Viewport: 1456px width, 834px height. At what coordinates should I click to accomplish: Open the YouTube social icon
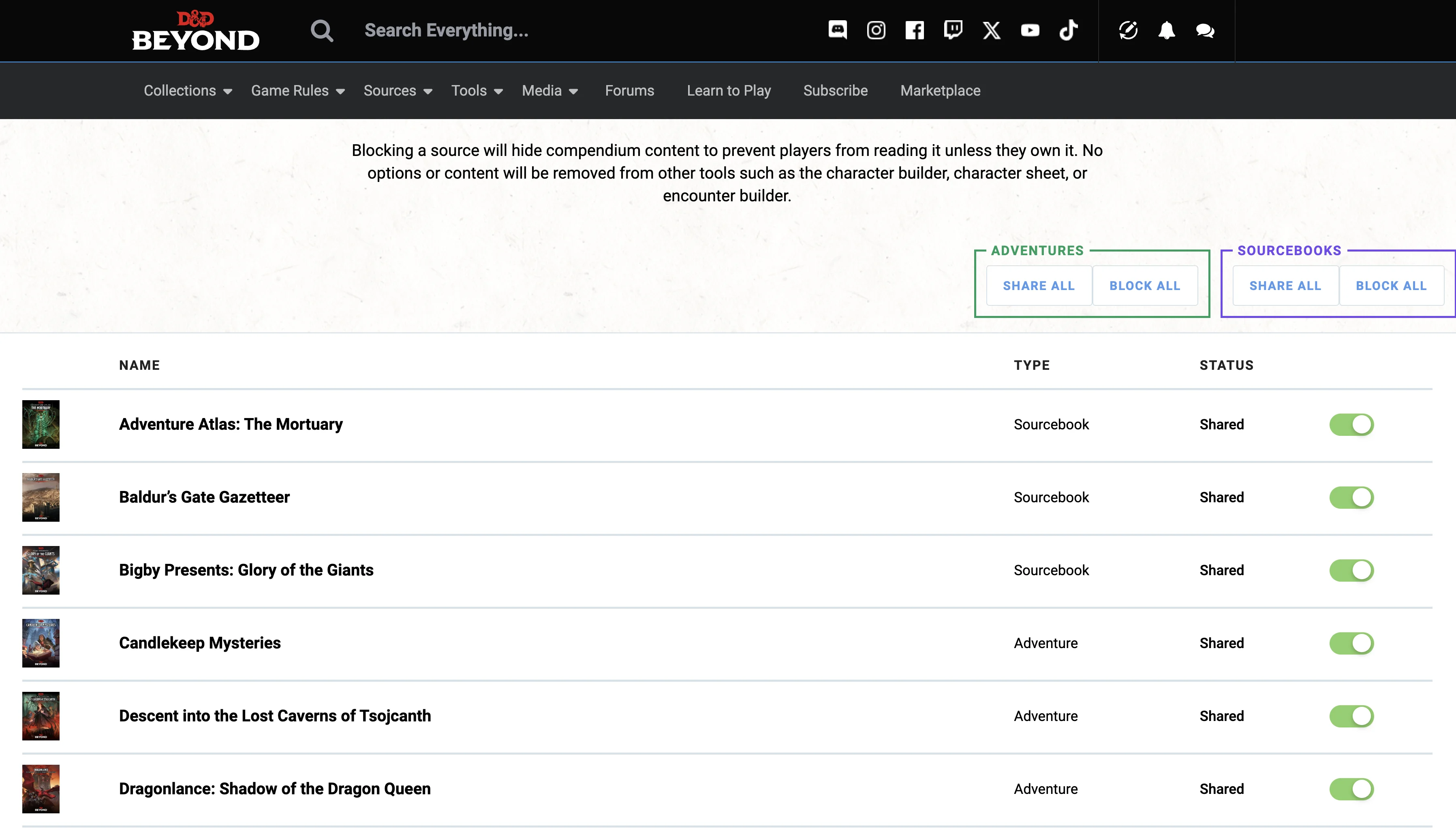pos(1030,30)
